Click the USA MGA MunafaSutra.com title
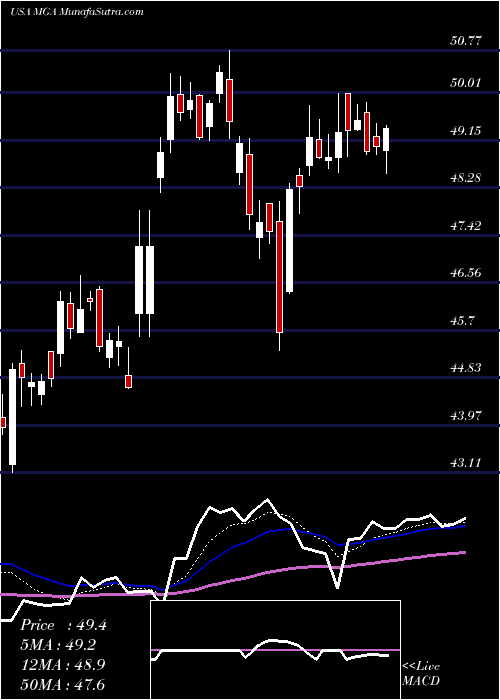The width and height of the screenshot is (500, 700). tap(77, 12)
